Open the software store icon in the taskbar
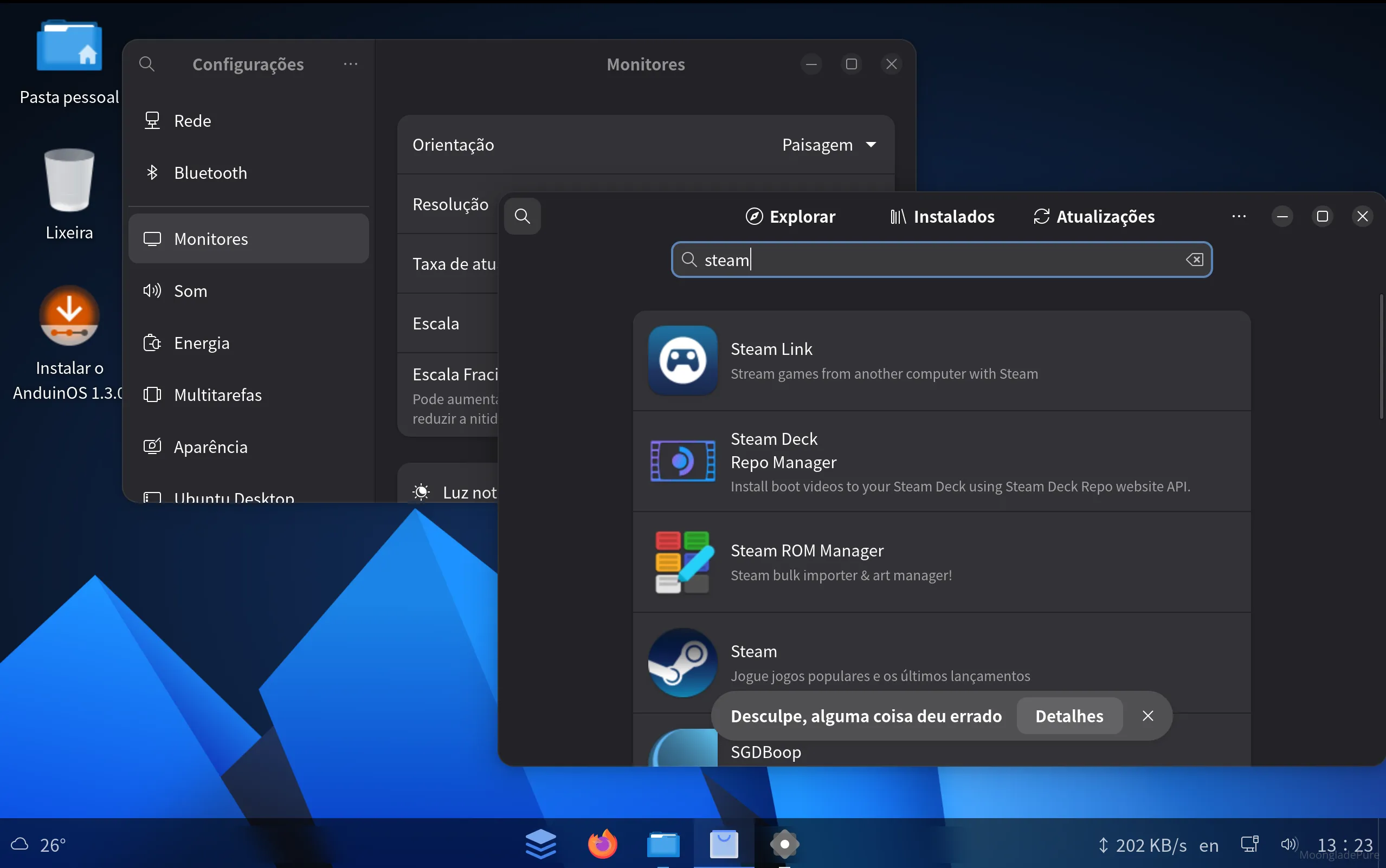 tap(724, 843)
